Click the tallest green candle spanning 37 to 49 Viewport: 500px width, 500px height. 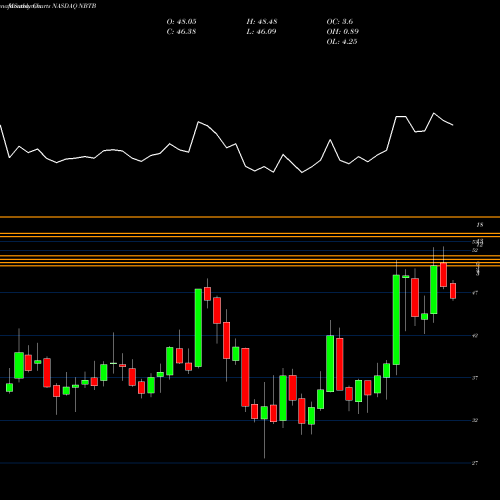[396, 320]
